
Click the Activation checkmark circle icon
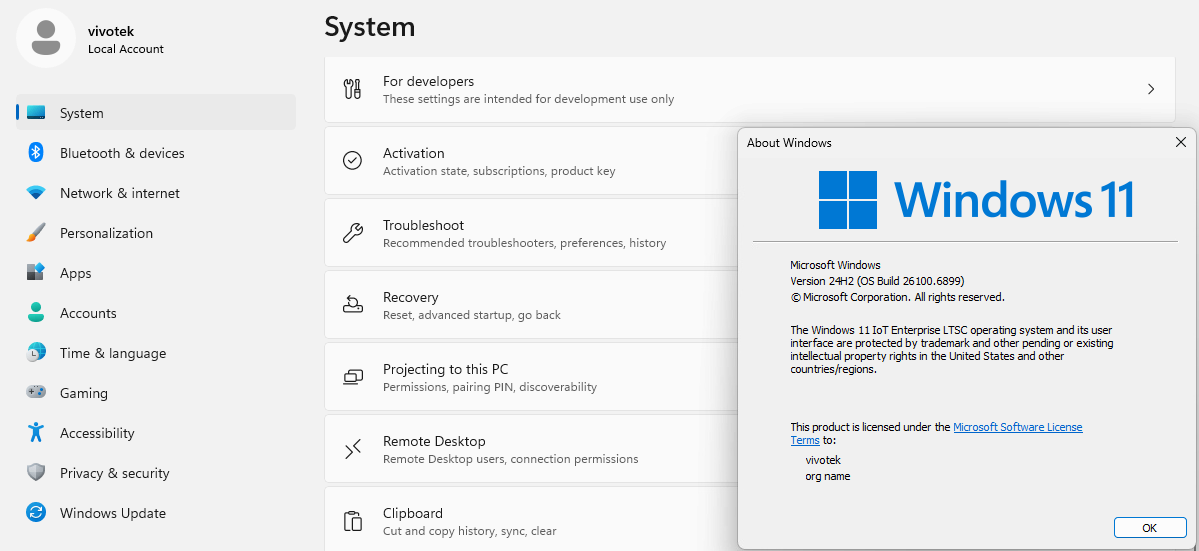[353, 160]
